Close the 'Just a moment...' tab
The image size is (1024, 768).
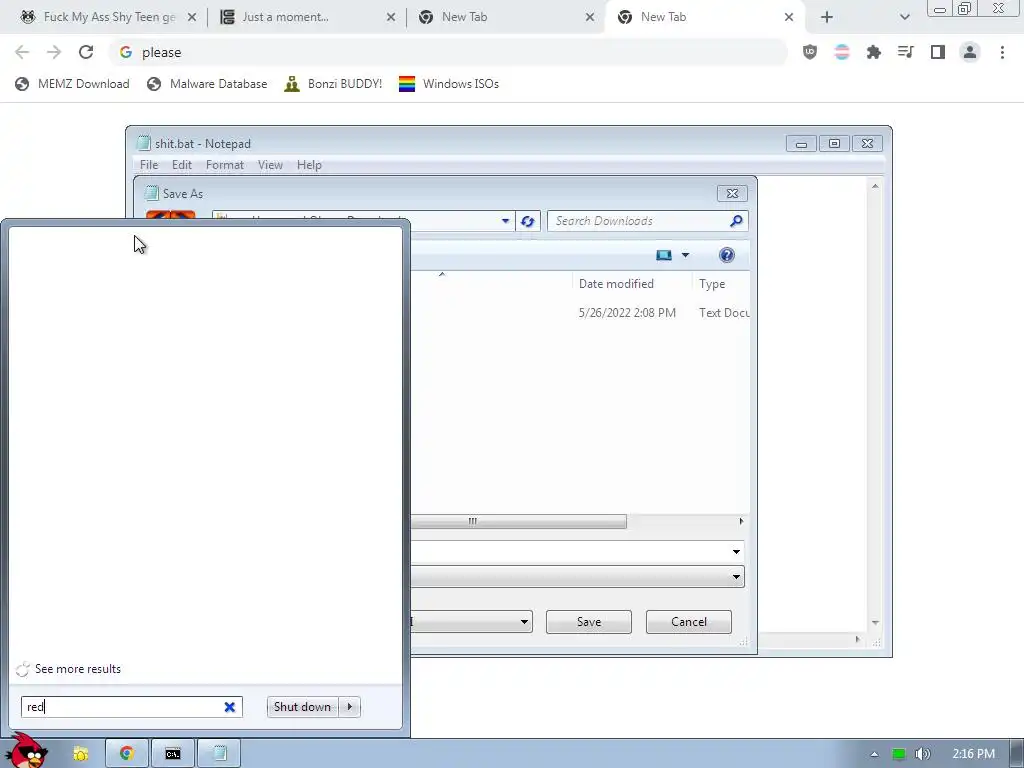click(391, 17)
